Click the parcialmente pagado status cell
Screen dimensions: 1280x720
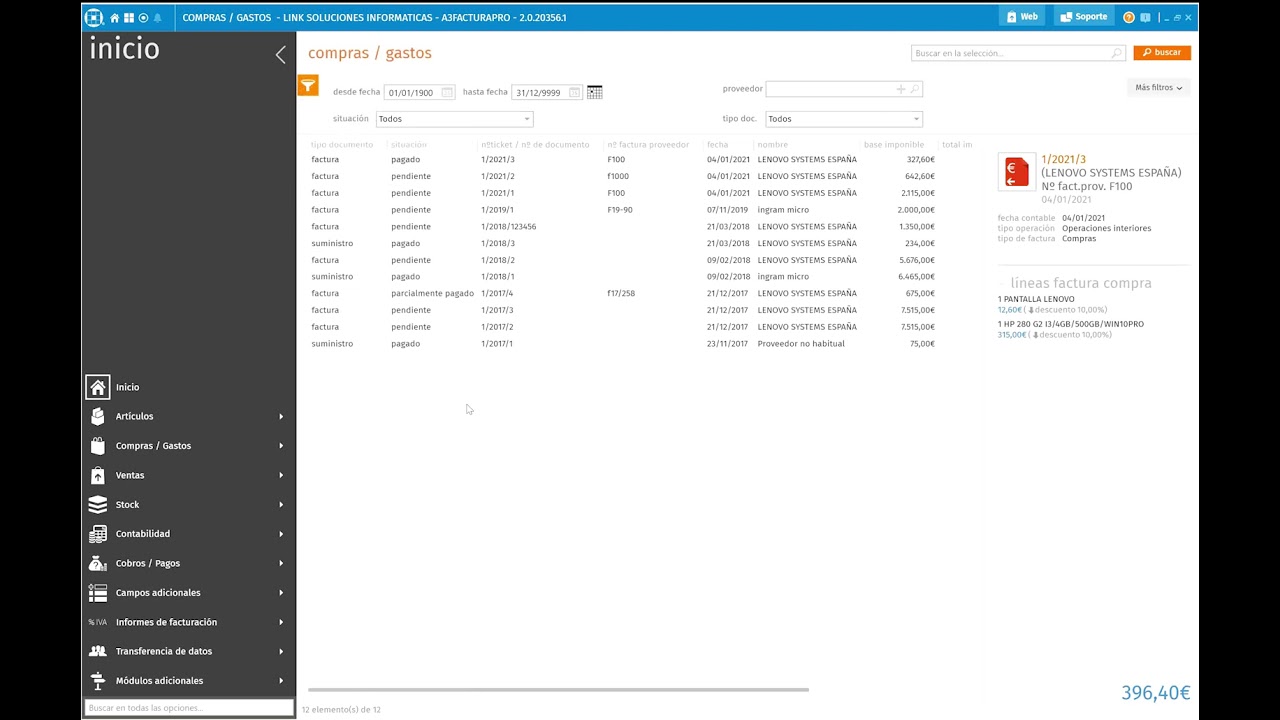432,294
